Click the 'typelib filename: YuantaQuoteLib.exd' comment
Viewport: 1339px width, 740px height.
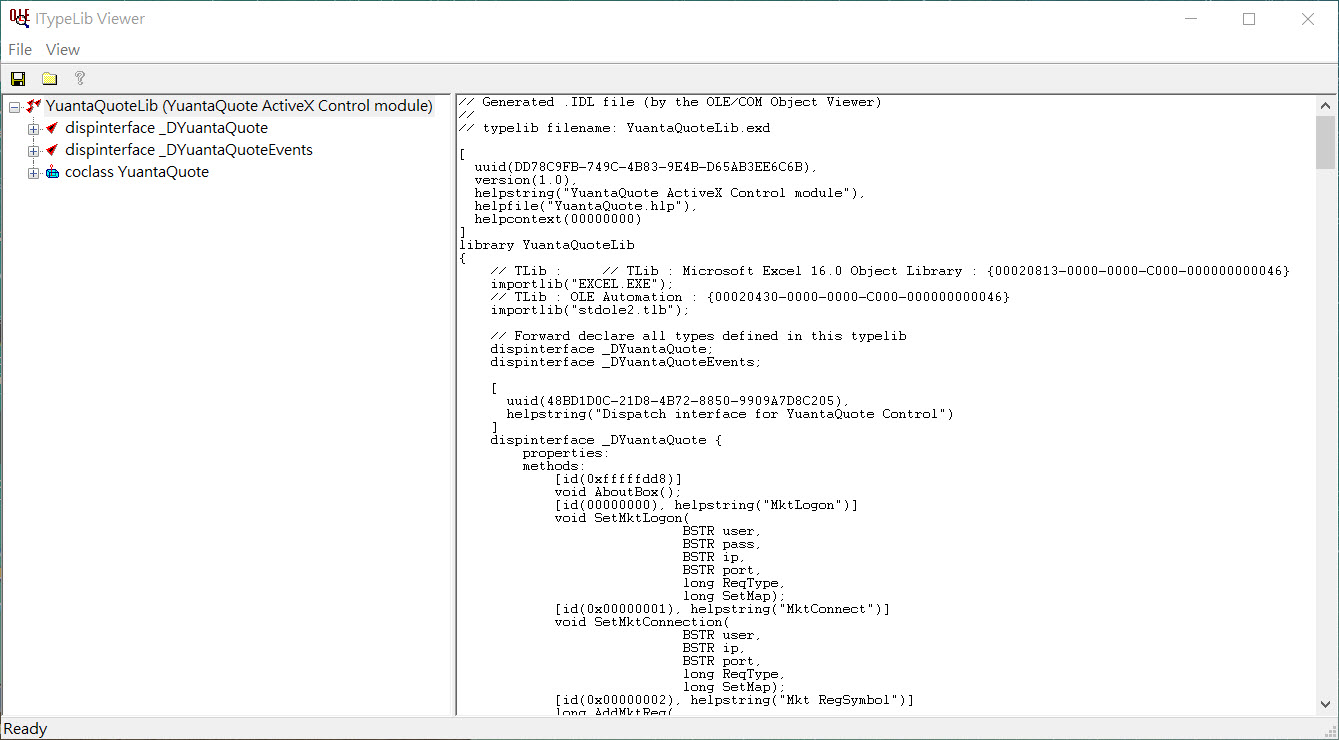(615, 128)
